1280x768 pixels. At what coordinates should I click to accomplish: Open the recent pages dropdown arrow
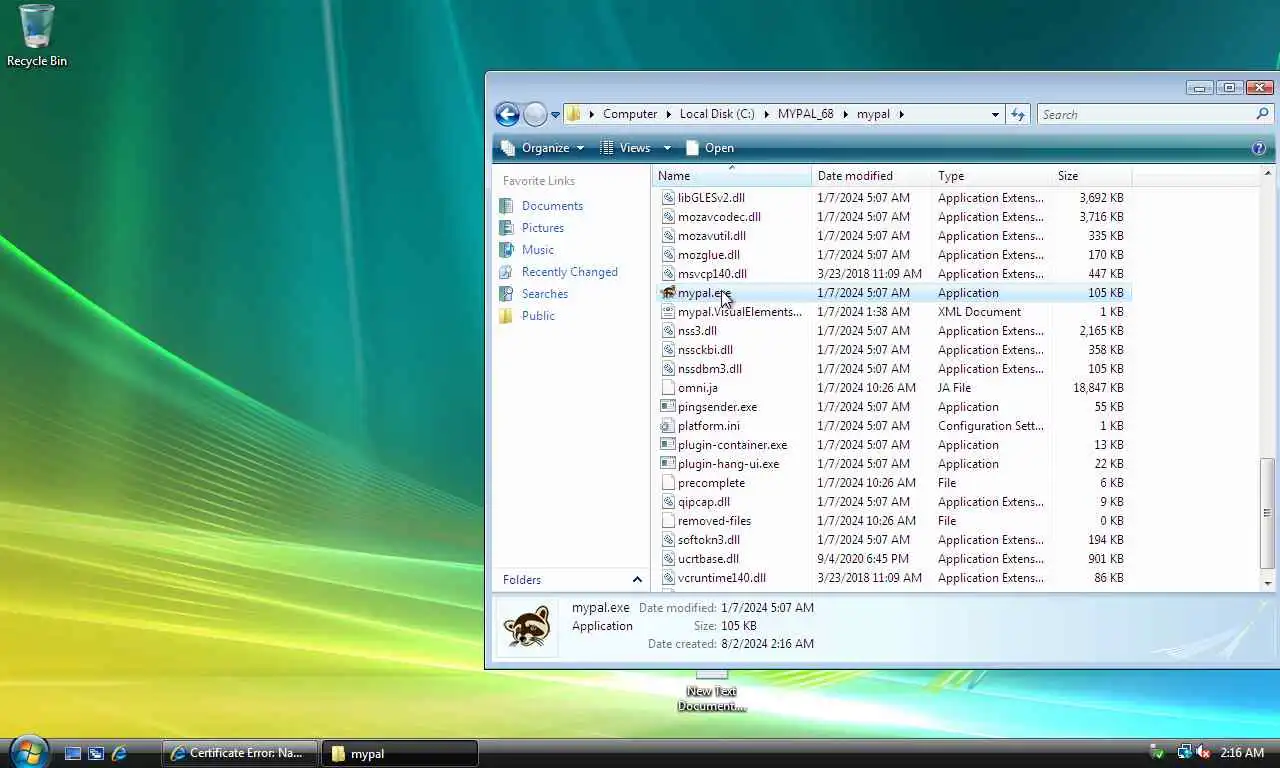coord(555,115)
